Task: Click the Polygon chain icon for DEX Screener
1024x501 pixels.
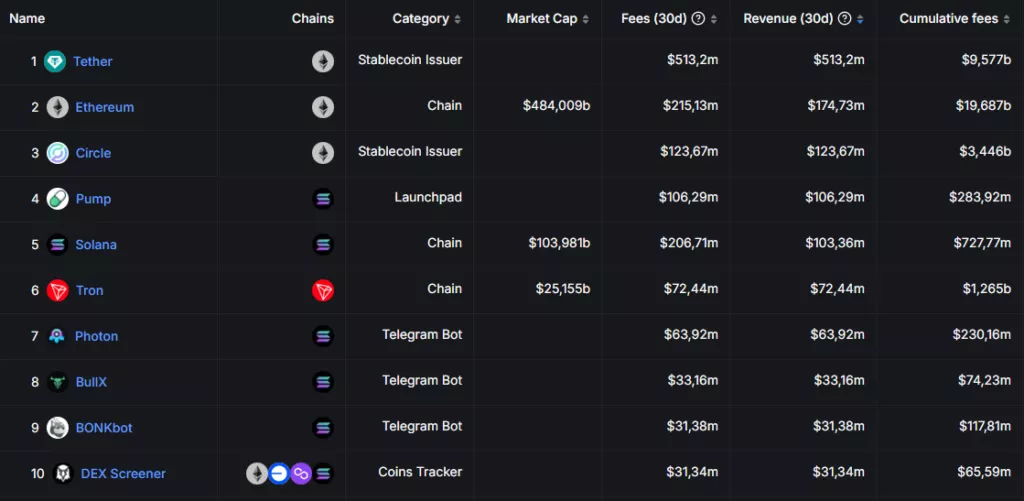Action: click(301, 473)
